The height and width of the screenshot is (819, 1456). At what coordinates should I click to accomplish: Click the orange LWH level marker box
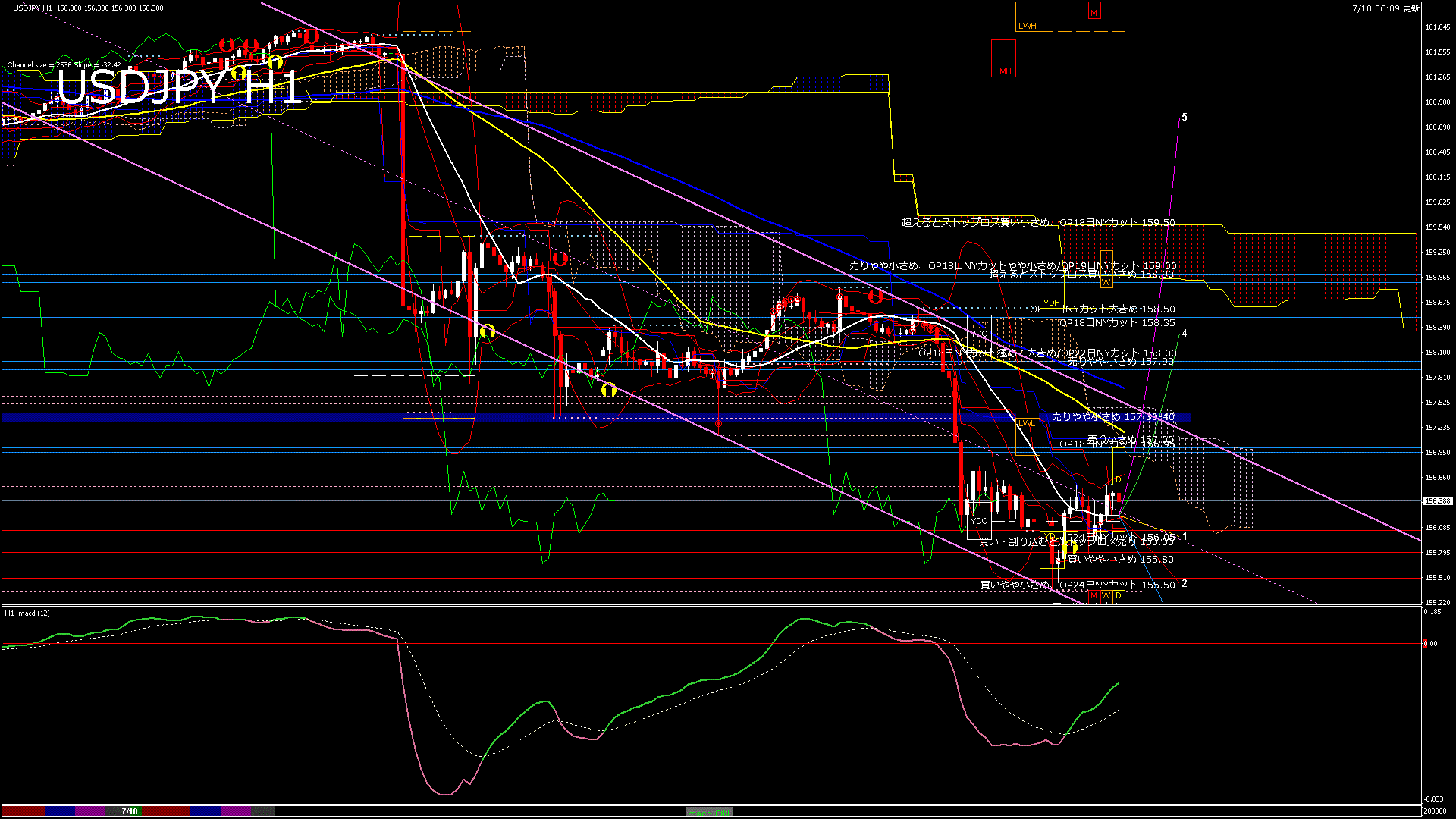click(x=1027, y=25)
